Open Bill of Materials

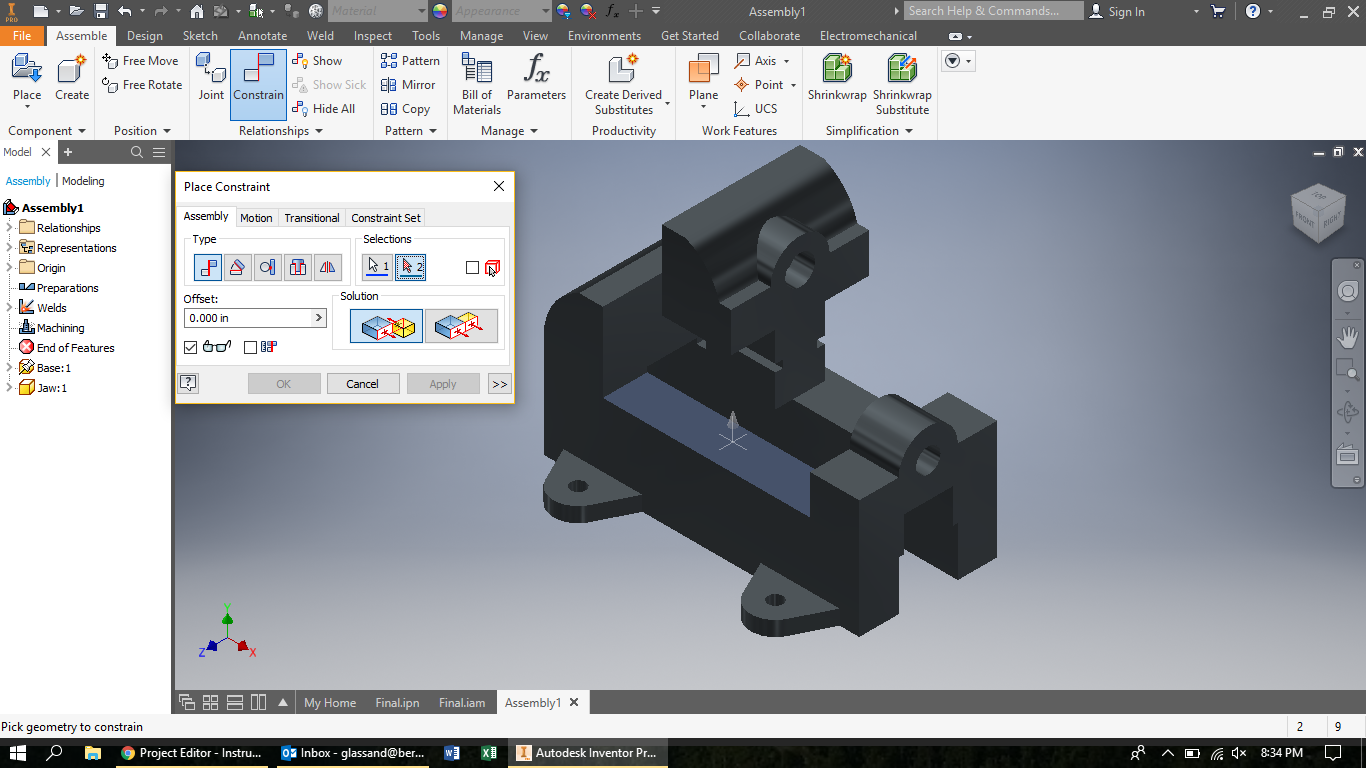[x=477, y=84]
